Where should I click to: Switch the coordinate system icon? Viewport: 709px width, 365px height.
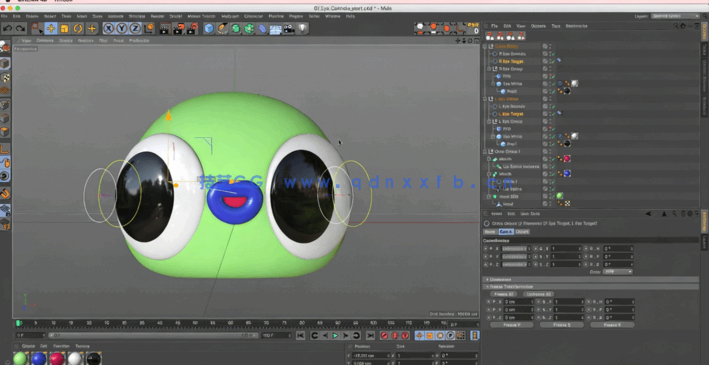click(x=149, y=28)
